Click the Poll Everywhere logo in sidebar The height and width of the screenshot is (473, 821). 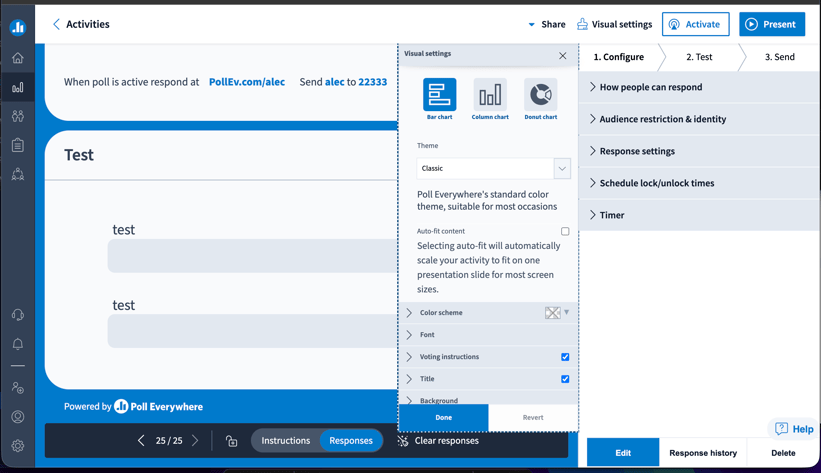(x=18, y=27)
